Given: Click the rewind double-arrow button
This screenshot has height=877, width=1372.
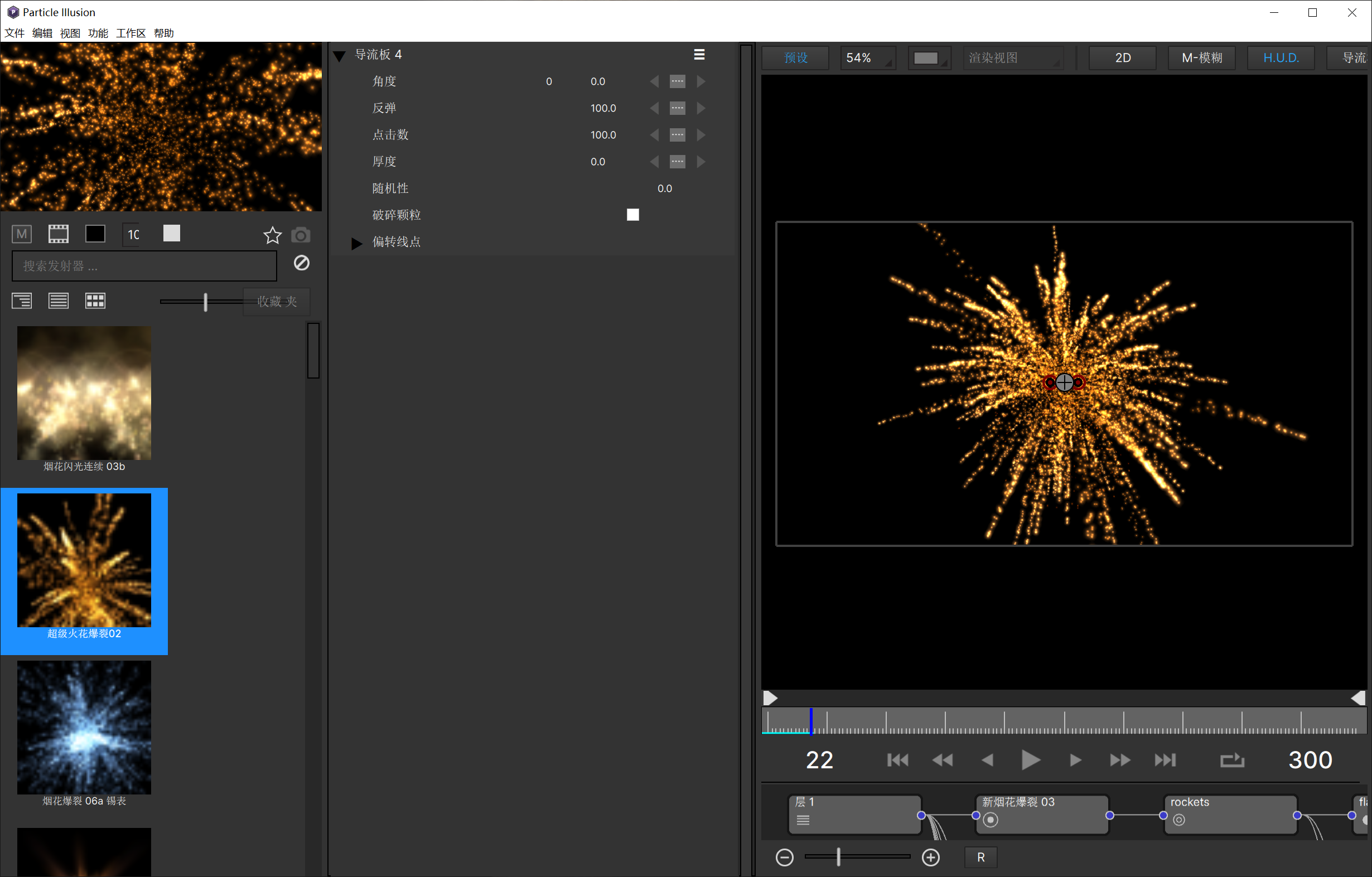Looking at the screenshot, I should pyautogui.click(x=943, y=760).
